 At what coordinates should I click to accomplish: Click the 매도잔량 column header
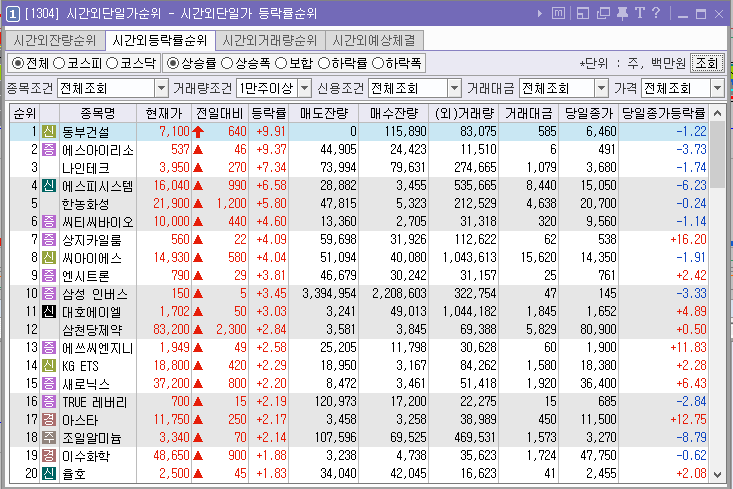(323, 114)
